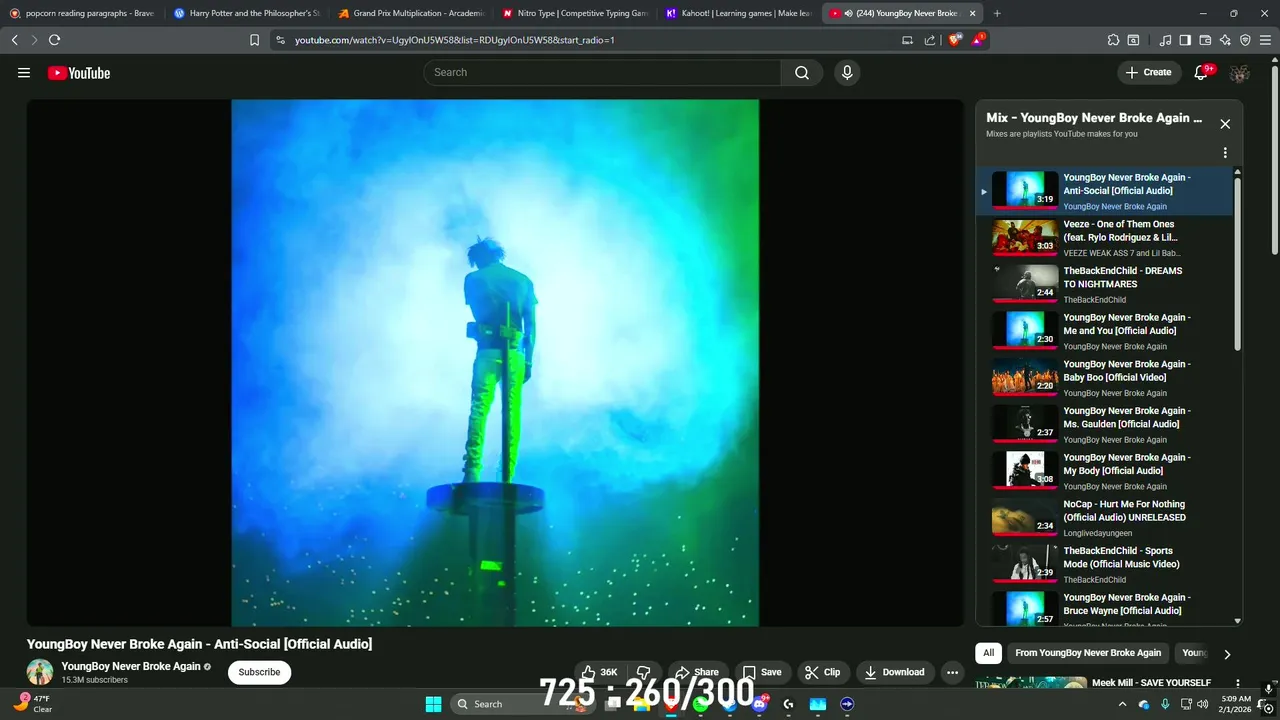Open the media control music note icon
The image size is (1280, 720).
[x=1165, y=40]
